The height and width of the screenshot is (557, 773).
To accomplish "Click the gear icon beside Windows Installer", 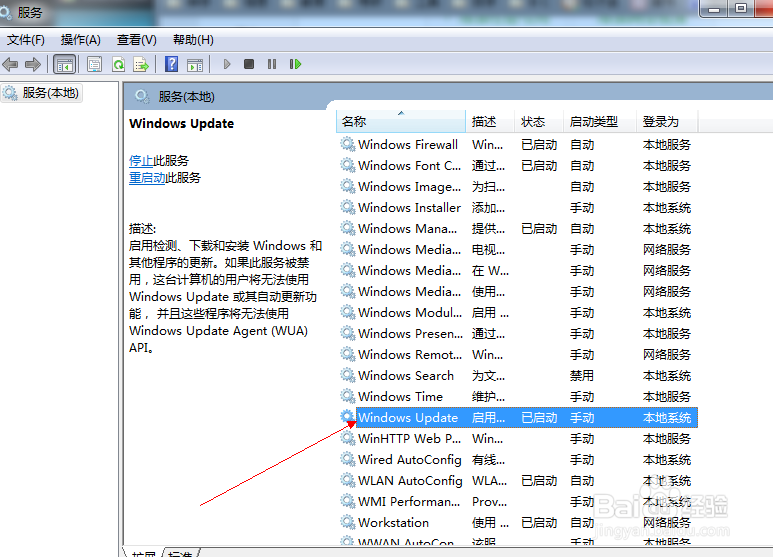I will [x=348, y=208].
